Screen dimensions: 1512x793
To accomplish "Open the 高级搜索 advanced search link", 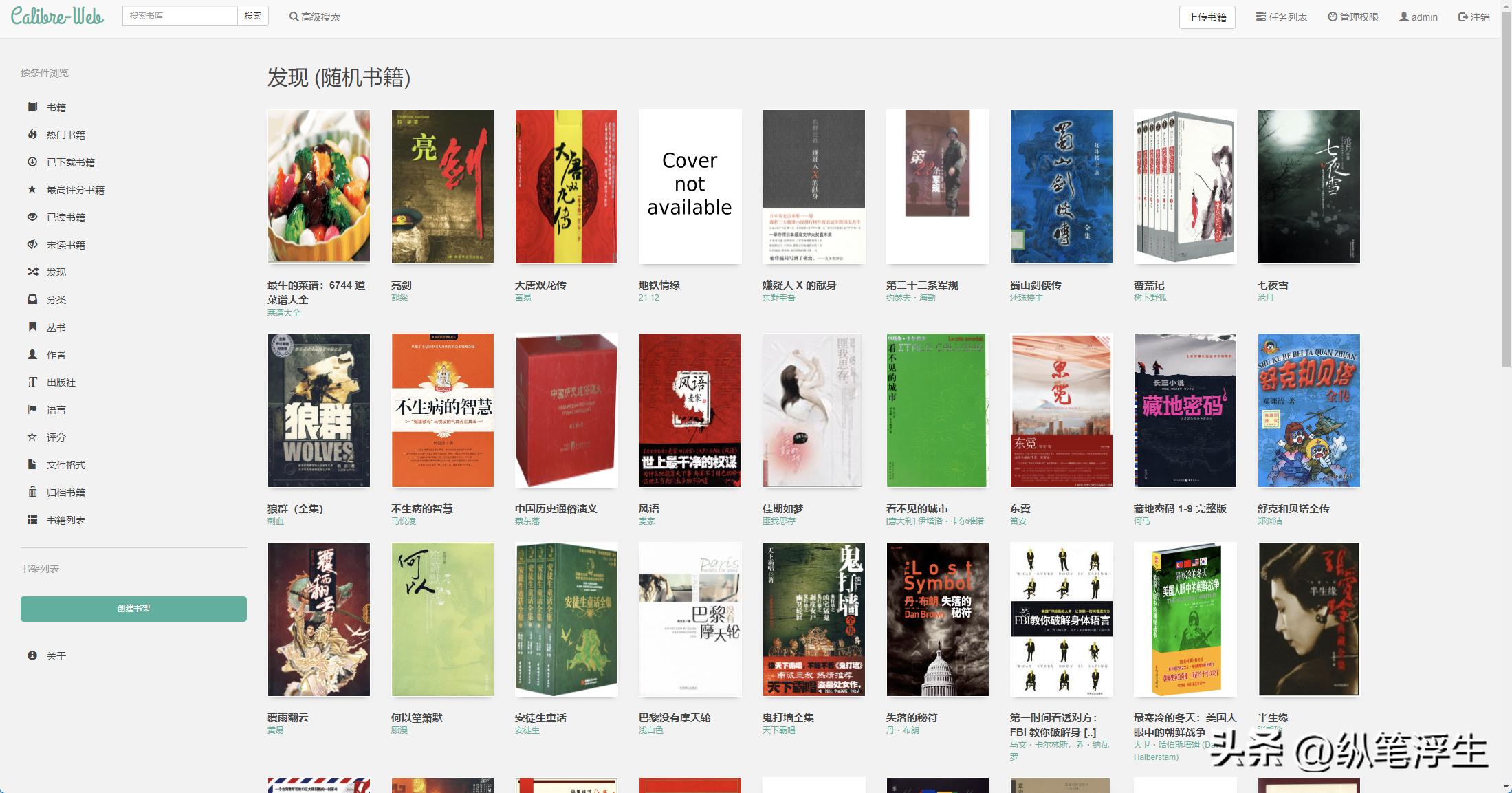I will (314, 17).
